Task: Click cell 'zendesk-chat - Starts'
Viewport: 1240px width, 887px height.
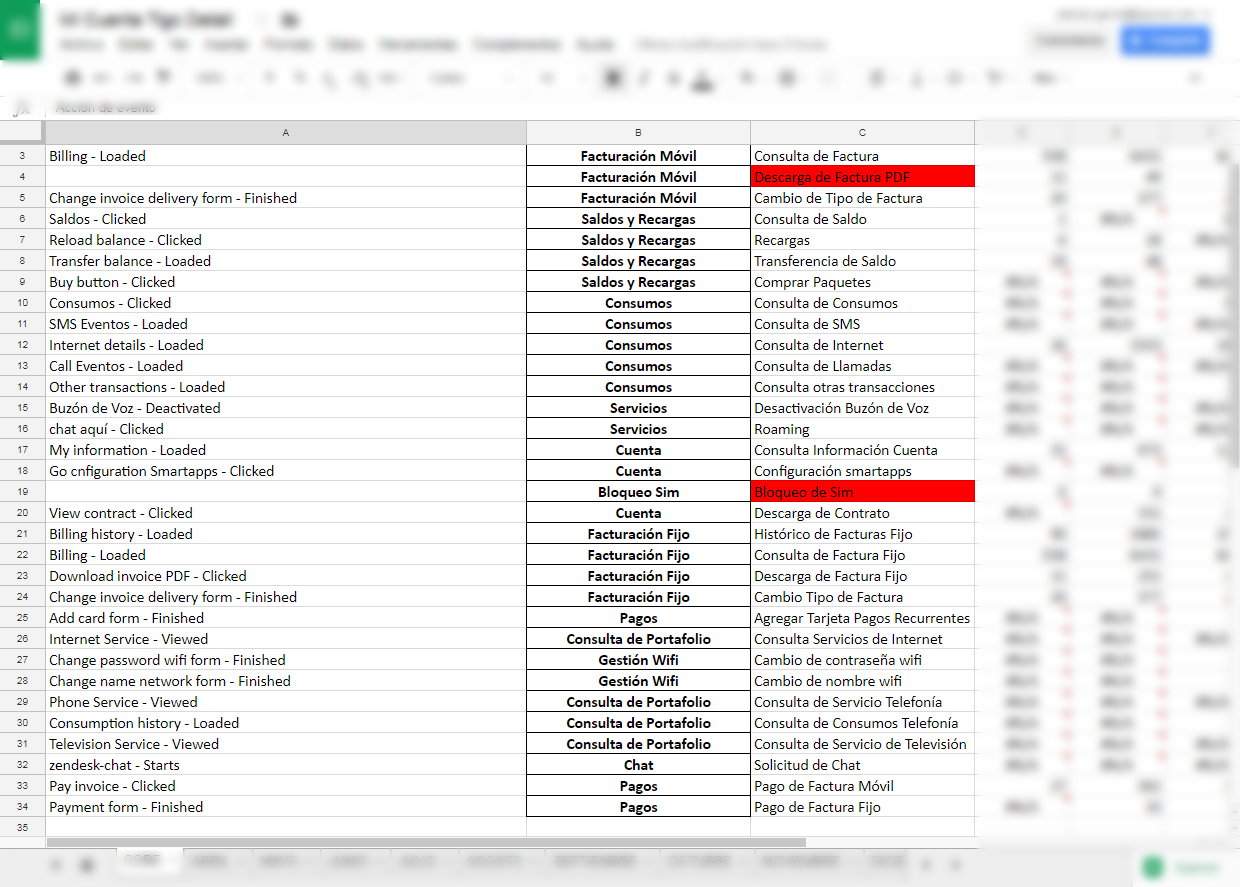Action: point(286,765)
